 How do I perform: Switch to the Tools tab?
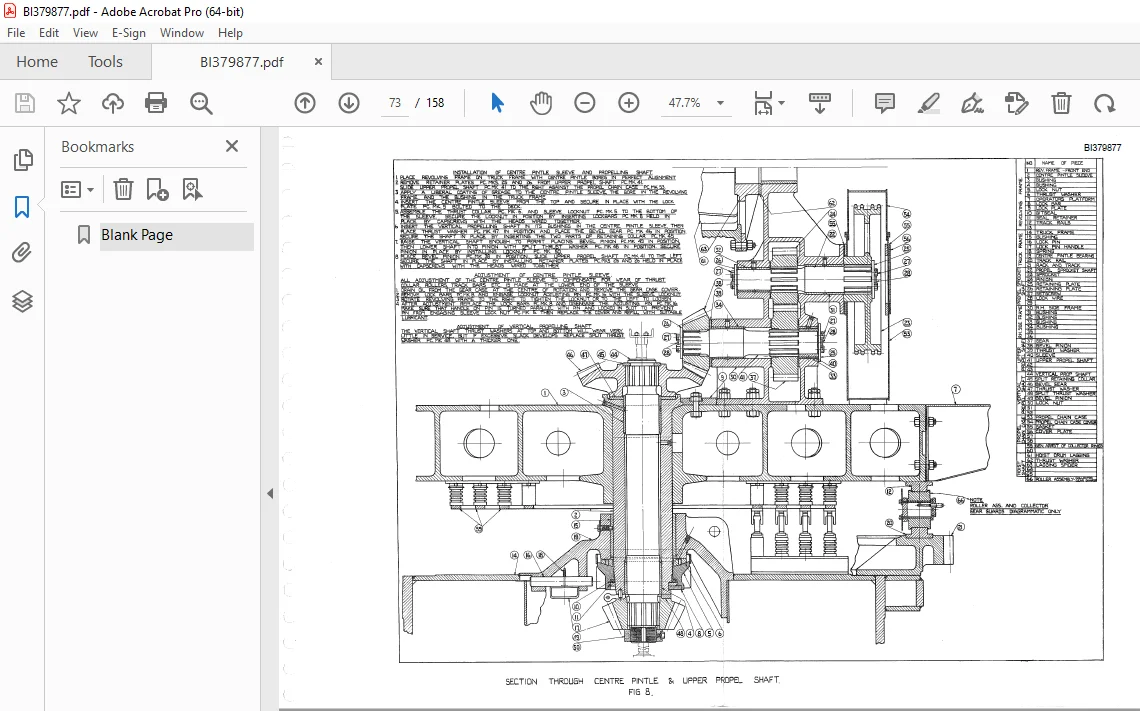[x=105, y=62]
